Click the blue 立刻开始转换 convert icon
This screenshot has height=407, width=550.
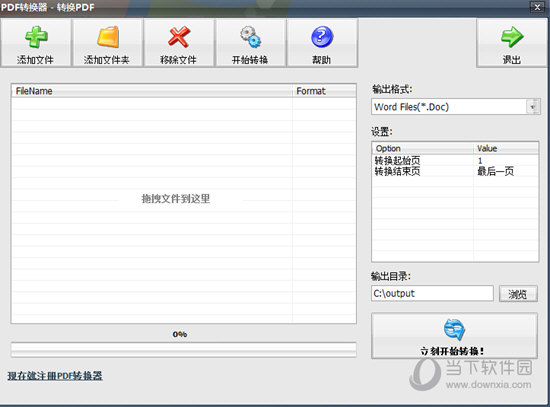point(454,329)
